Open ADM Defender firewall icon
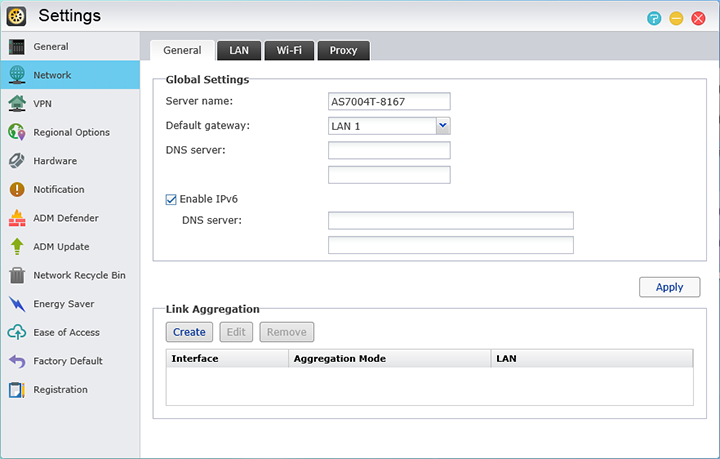Viewport: 720px width, 459px height. (x=16, y=218)
